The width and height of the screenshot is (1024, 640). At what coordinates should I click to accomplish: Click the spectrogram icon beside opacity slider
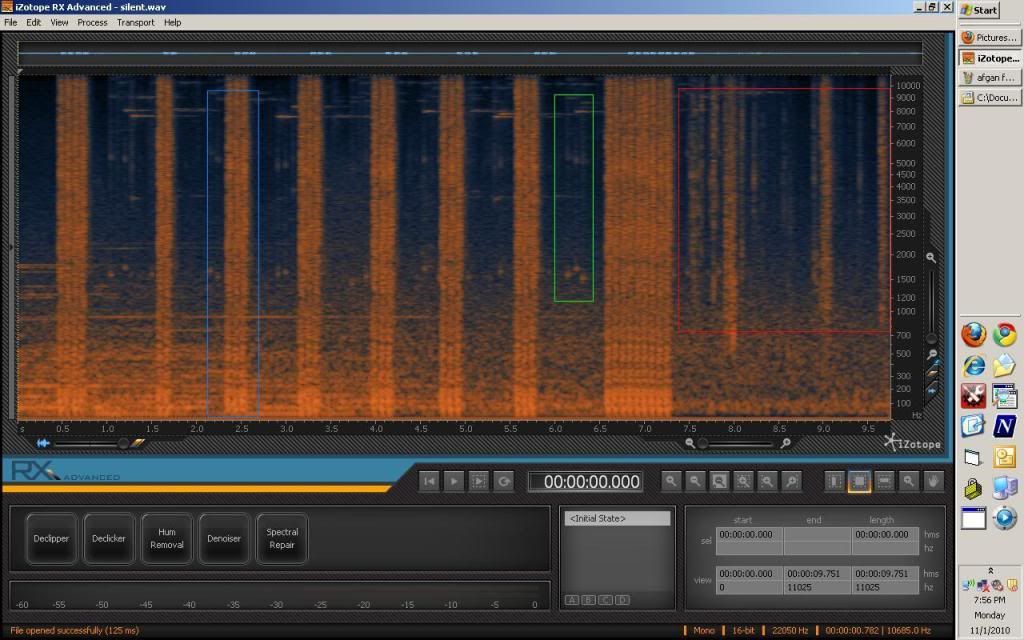[x=138, y=443]
